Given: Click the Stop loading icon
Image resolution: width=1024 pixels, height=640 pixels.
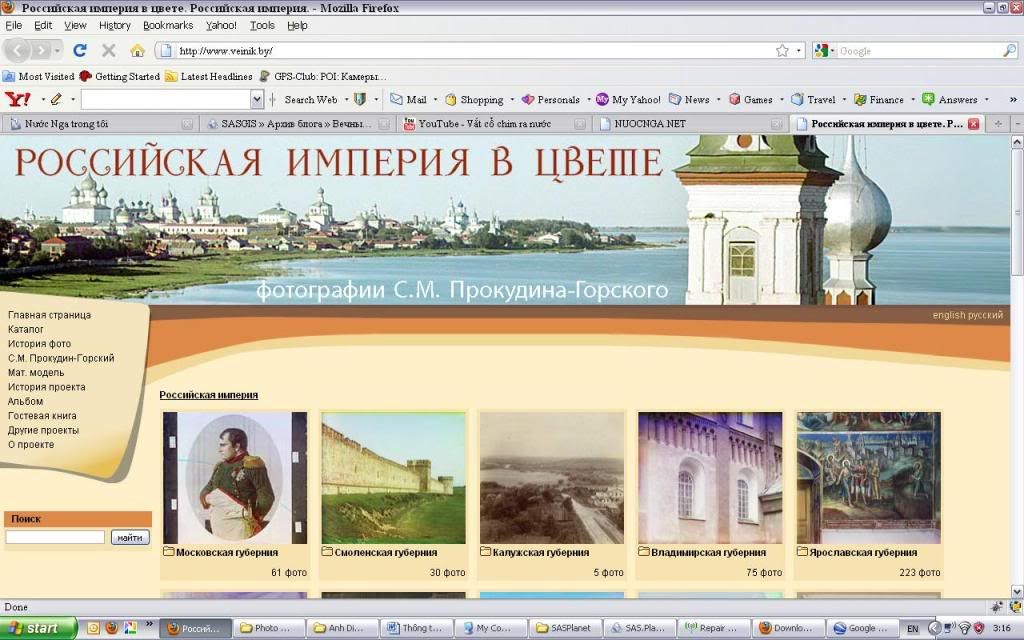Looking at the screenshot, I should 108,50.
